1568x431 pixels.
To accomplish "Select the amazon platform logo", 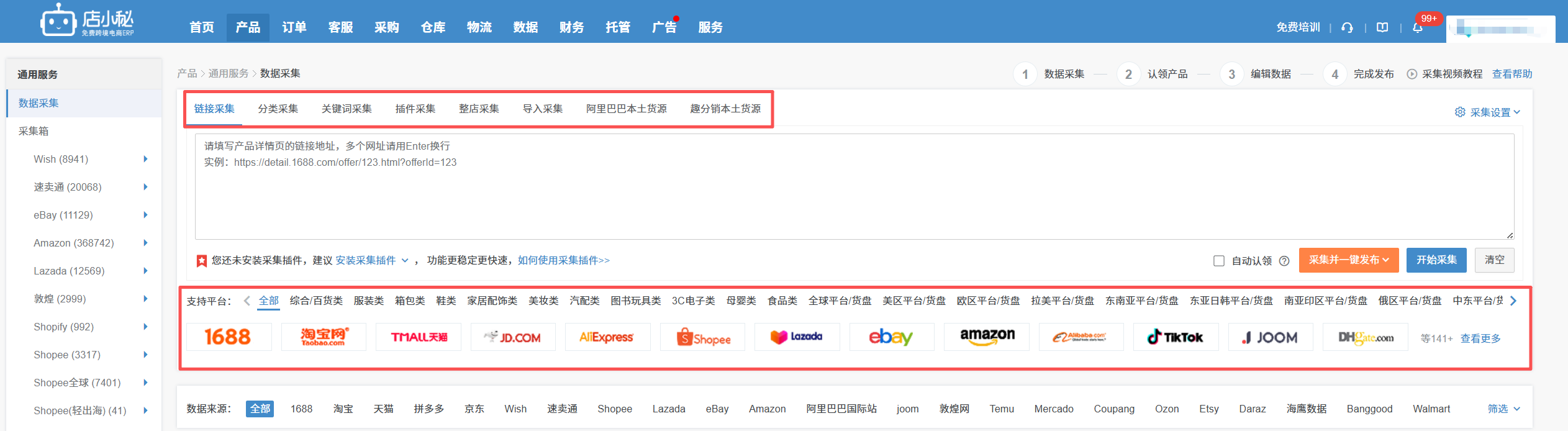I will tap(987, 337).
